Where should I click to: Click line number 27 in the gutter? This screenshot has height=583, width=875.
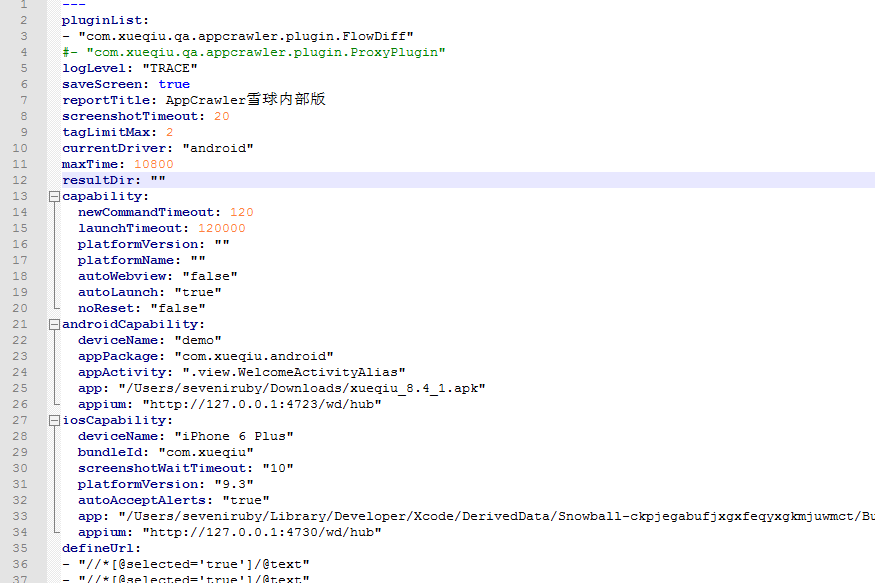(20, 421)
